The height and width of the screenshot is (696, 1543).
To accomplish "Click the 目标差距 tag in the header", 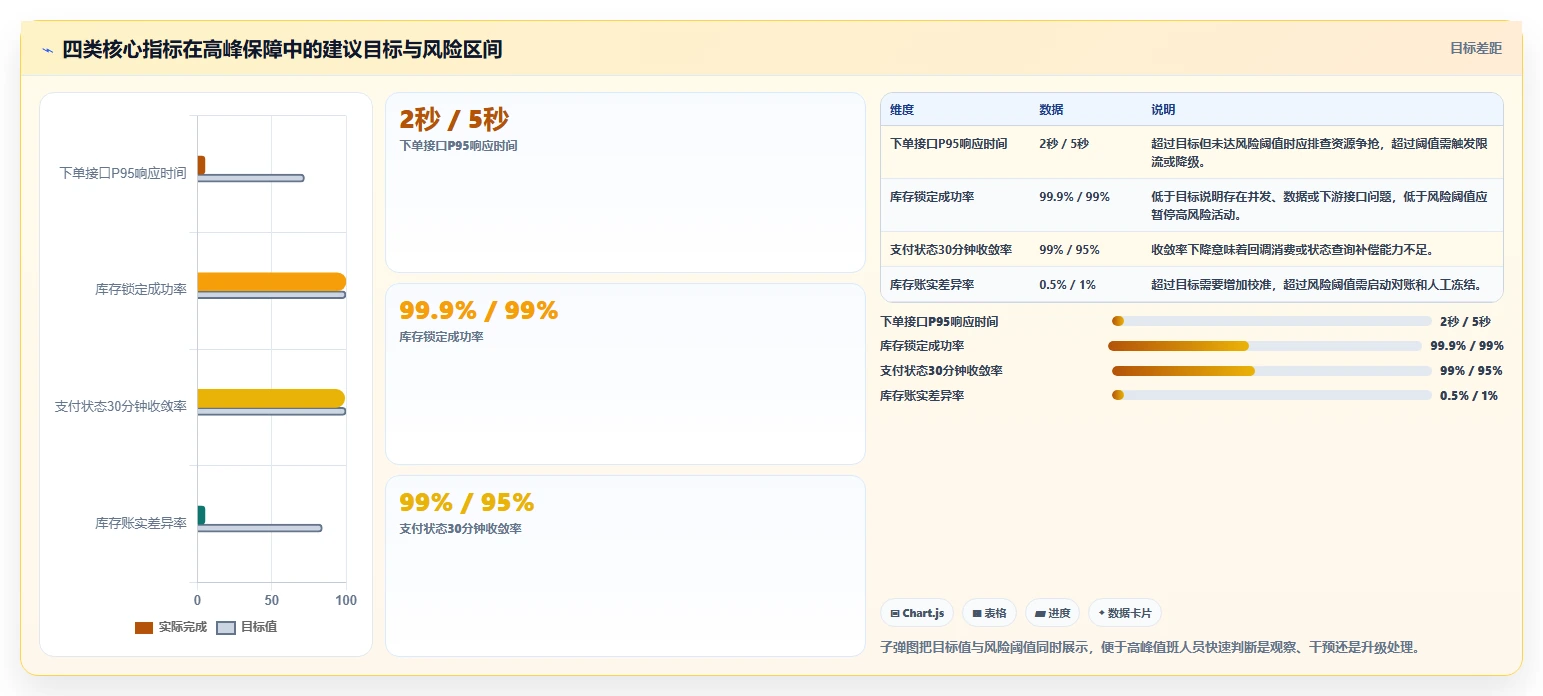I will pyautogui.click(x=1475, y=48).
